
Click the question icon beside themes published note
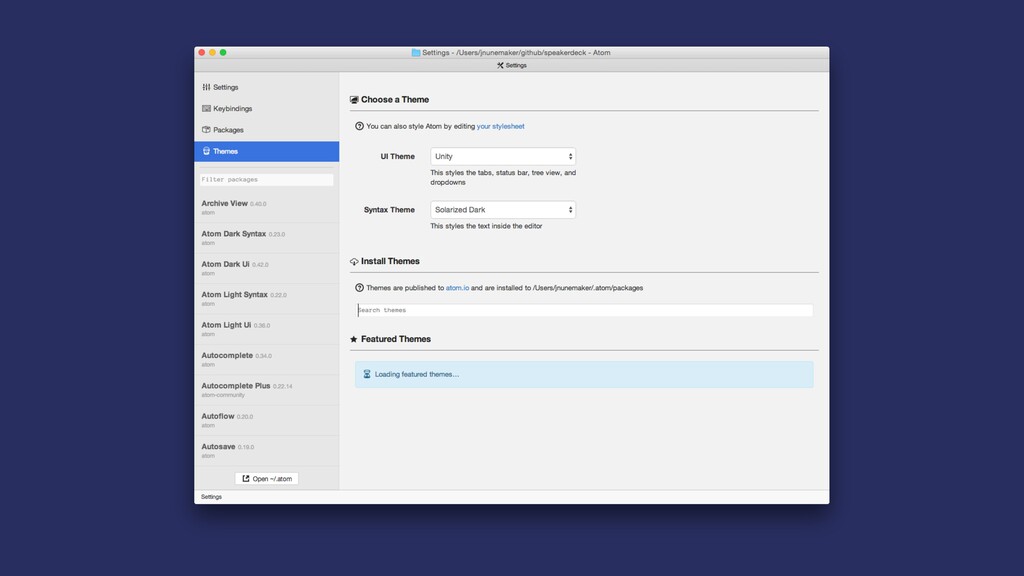click(359, 287)
